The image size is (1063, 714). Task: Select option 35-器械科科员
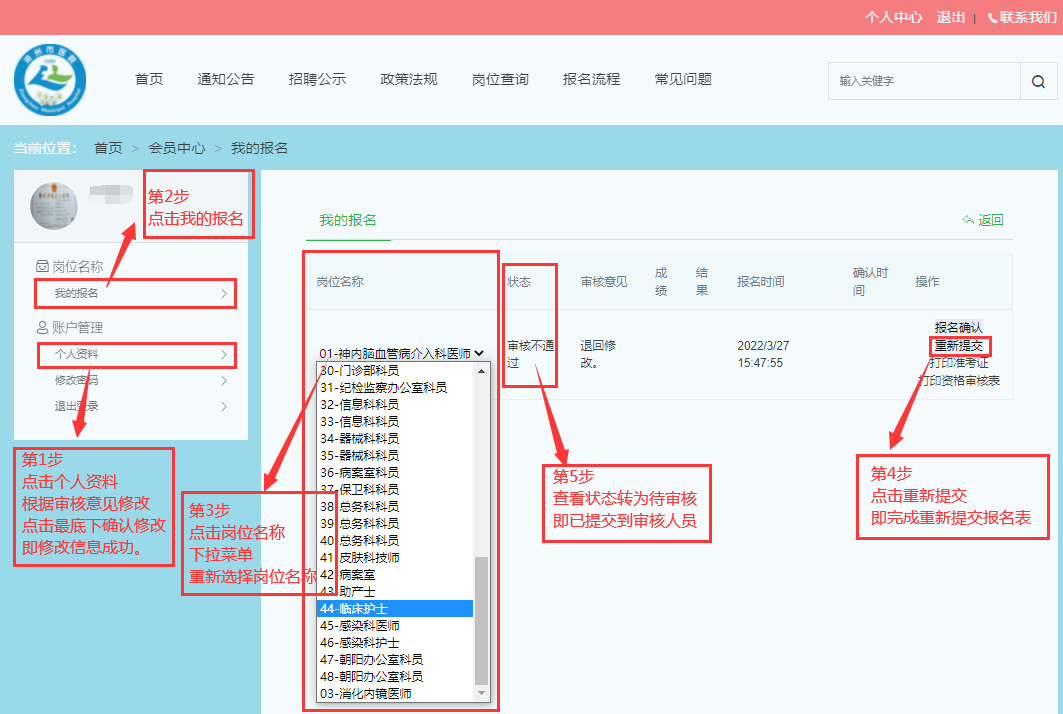(x=395, y=456)
